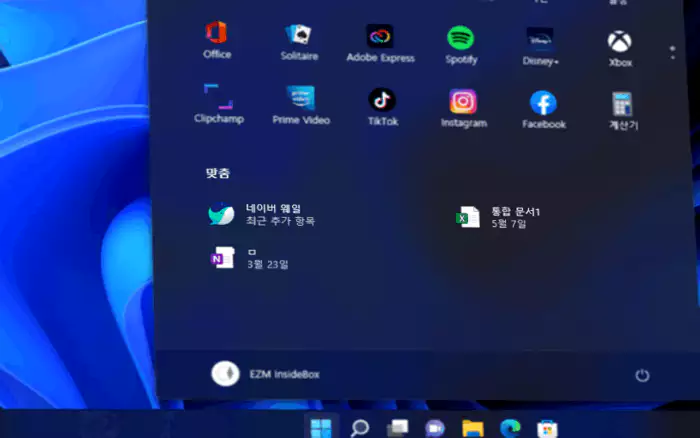Viewport: 700px width, 438px height.
Task: Launch the TikTok app
Action: [382, 107]
